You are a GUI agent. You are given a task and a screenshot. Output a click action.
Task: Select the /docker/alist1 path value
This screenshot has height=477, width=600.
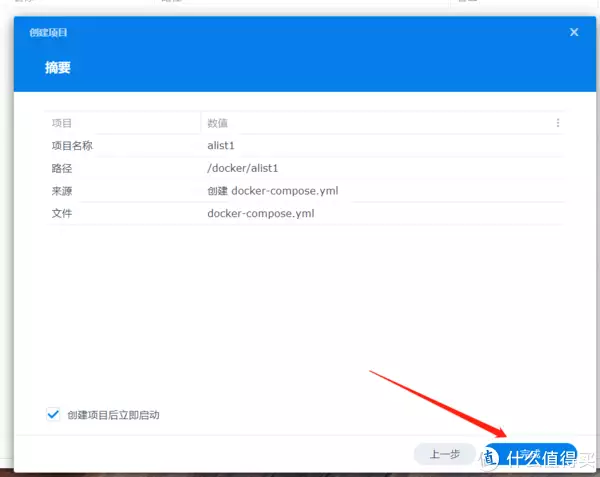(x=243, y=168)
